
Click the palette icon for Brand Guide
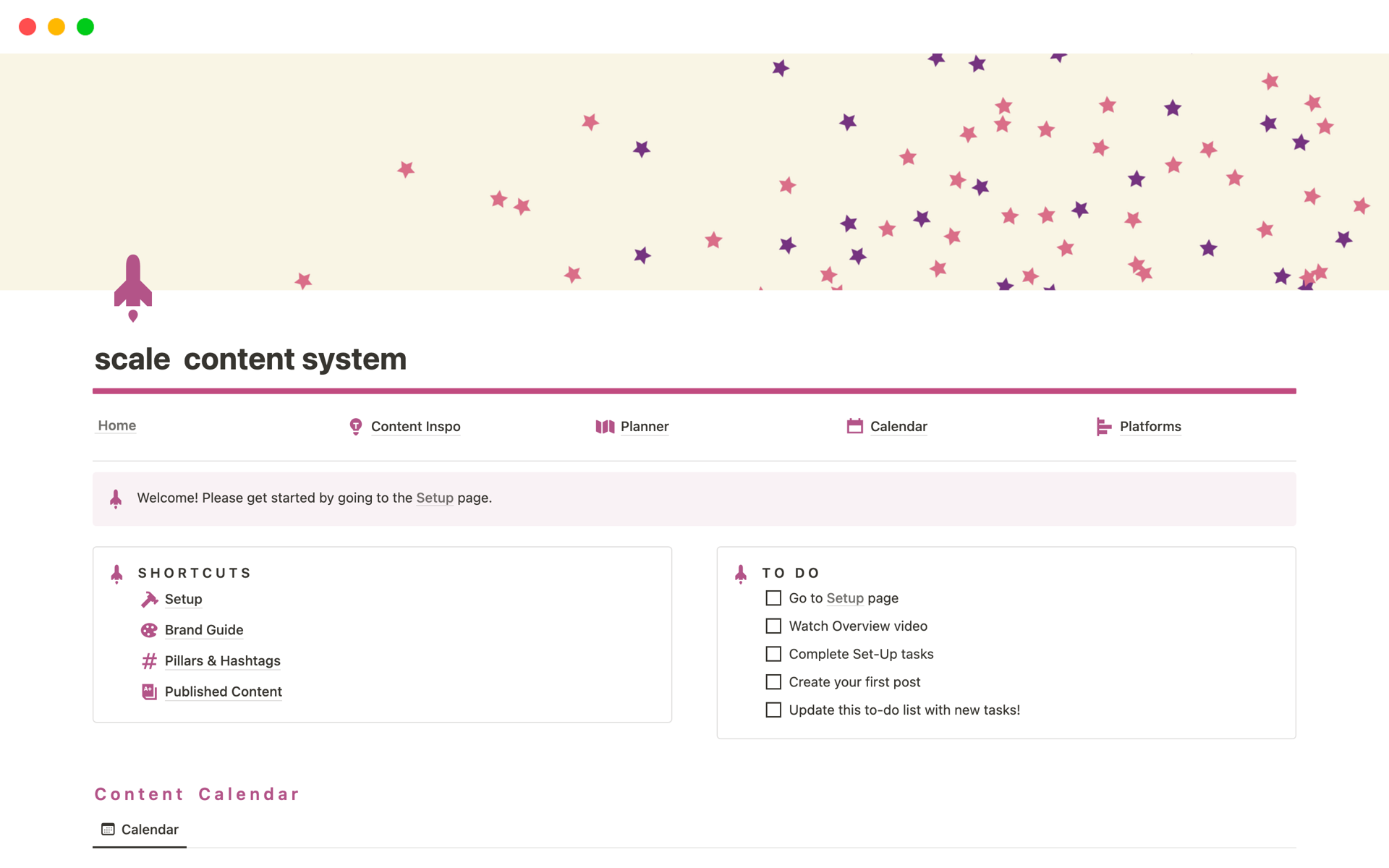pyautogui.click(x=149, y=630)
